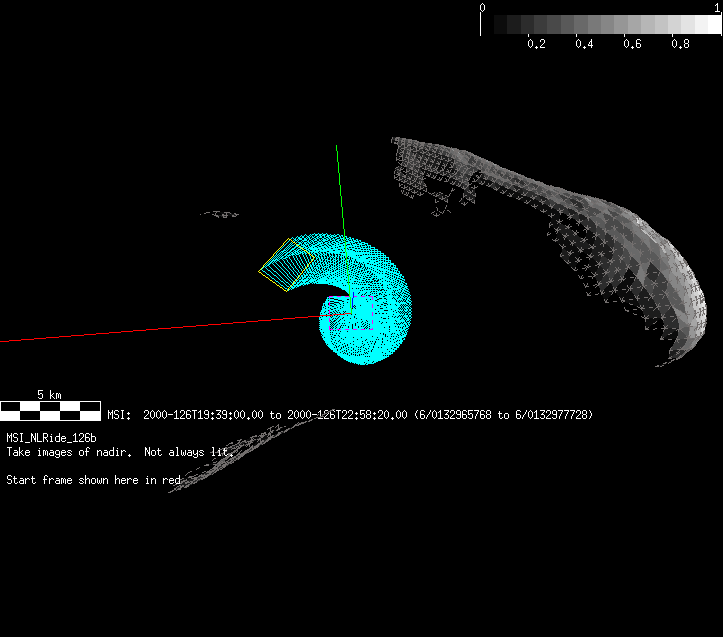The image size is (723, 637).
Task: Click the '0.6' colorbar tick label
Action: [632, 44]
